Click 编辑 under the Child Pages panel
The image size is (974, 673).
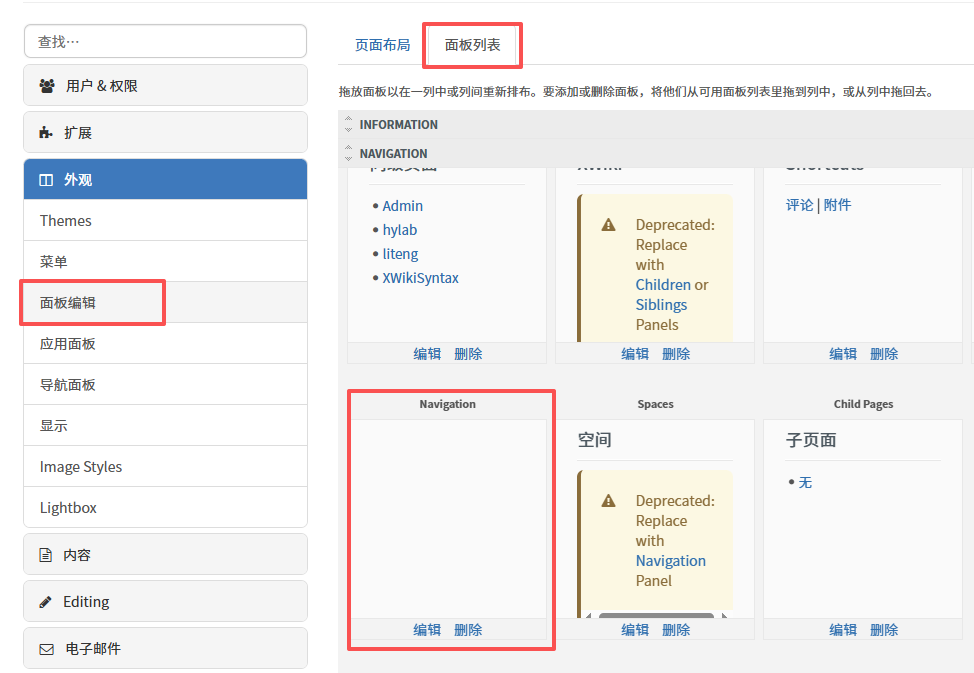(843, 630)
